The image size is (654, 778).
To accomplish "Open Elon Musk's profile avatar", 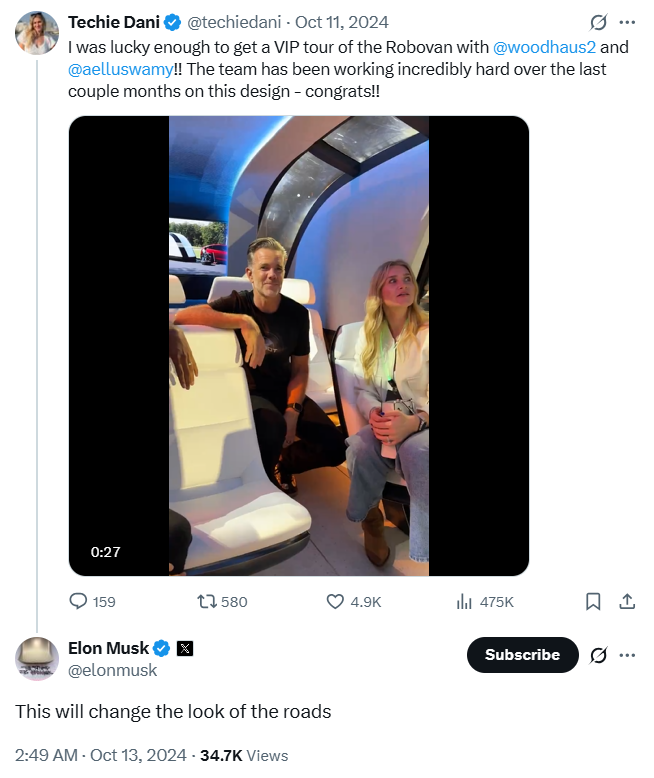I will point(36,659).
